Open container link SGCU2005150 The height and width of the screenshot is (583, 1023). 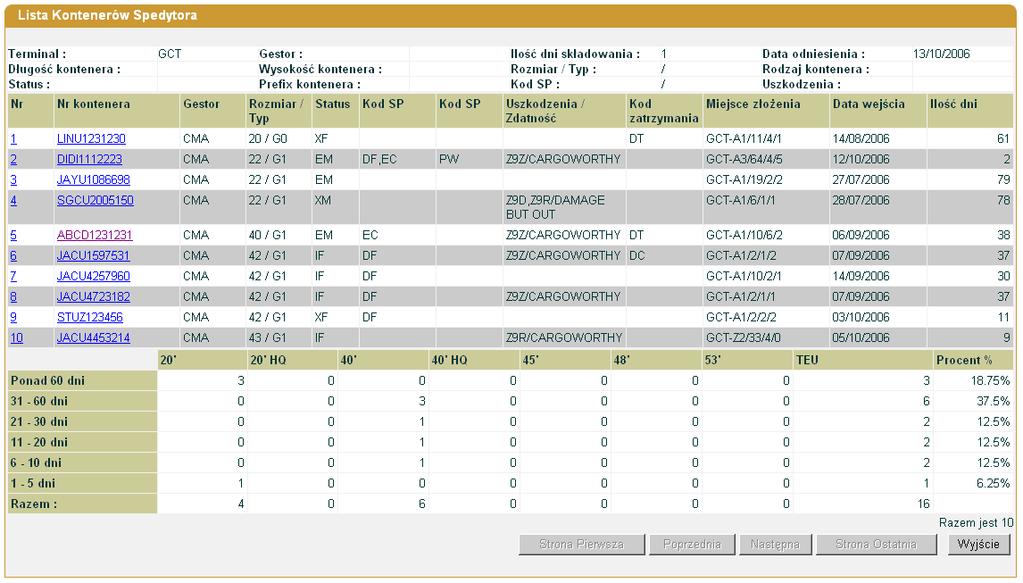95,200
